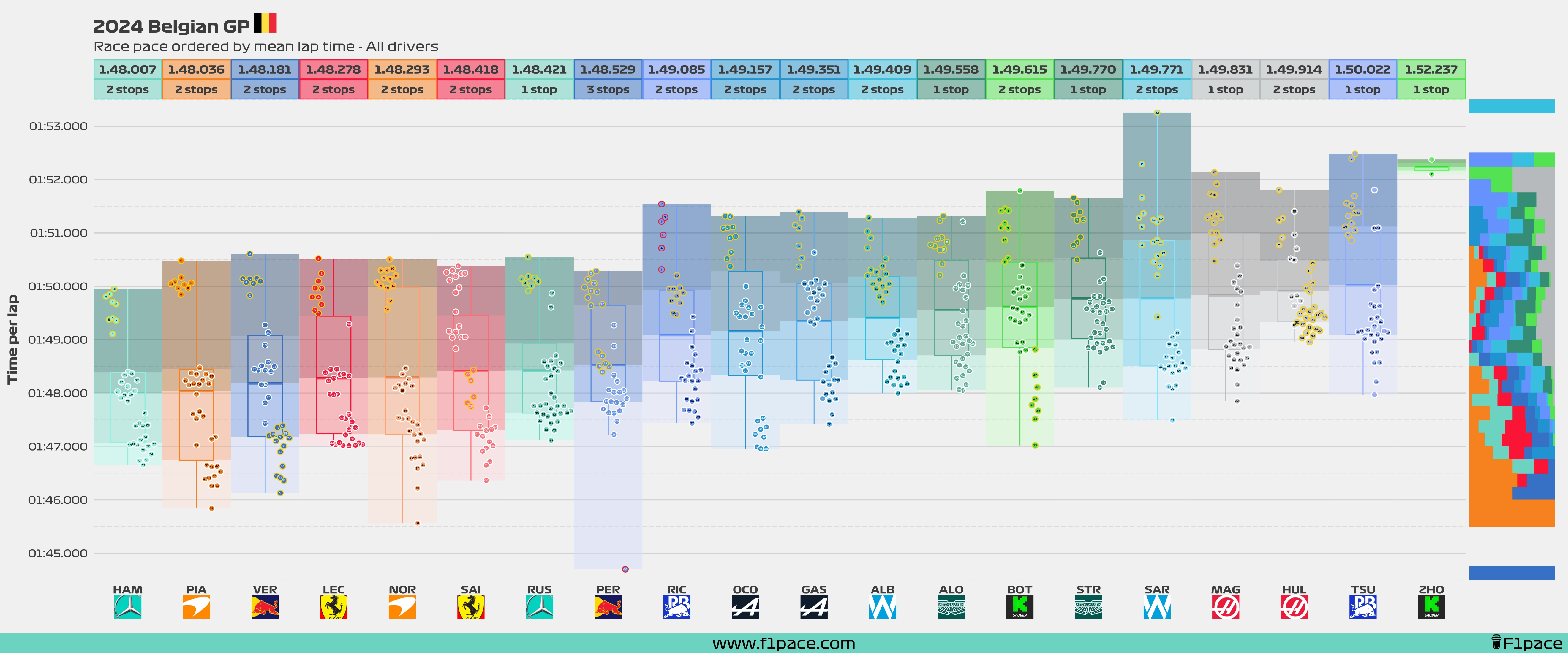Click the race pace subtitle text
The image size is (1568, 653).
point(265,46)
